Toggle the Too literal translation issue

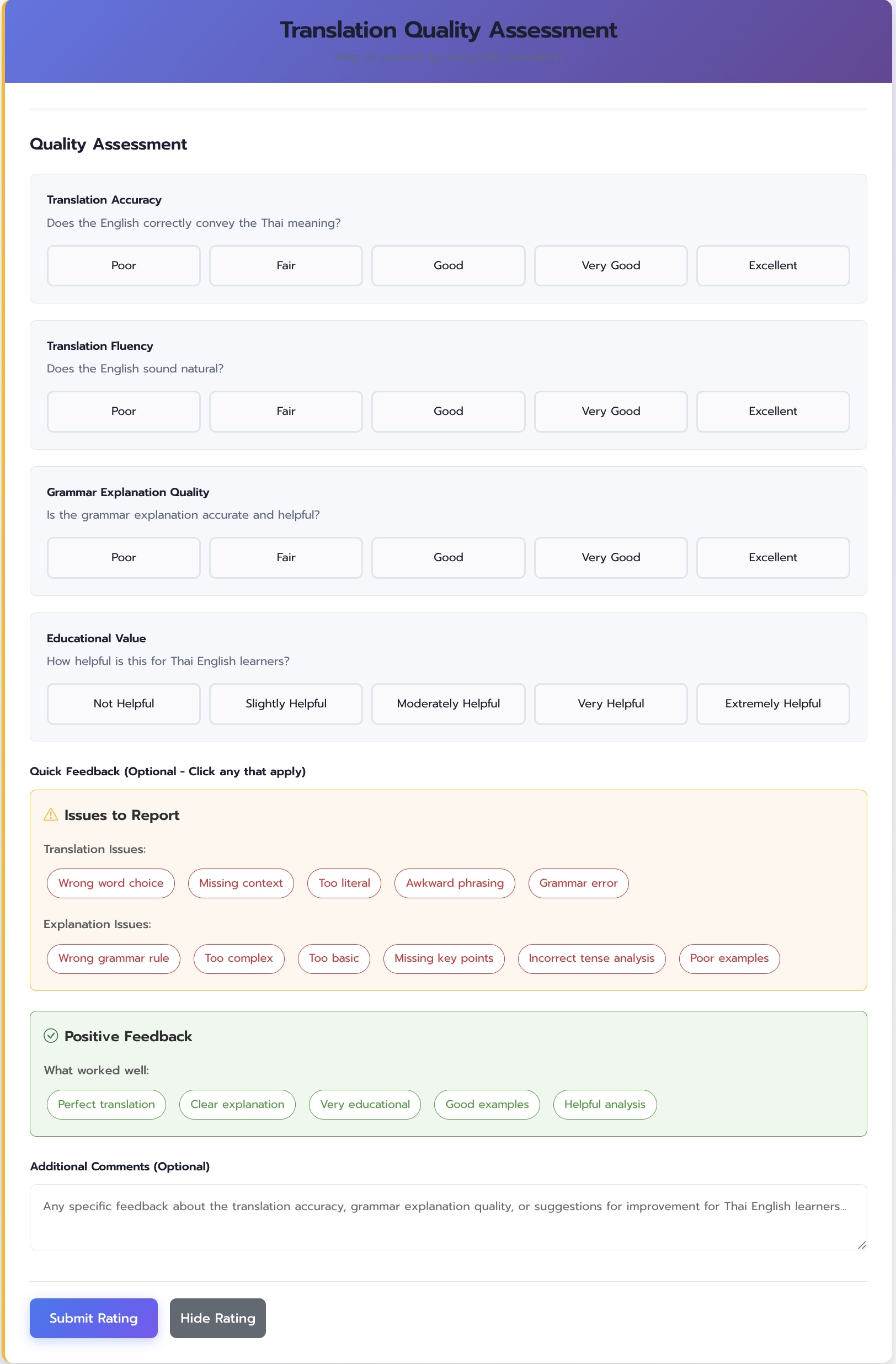tap(344, 883)
